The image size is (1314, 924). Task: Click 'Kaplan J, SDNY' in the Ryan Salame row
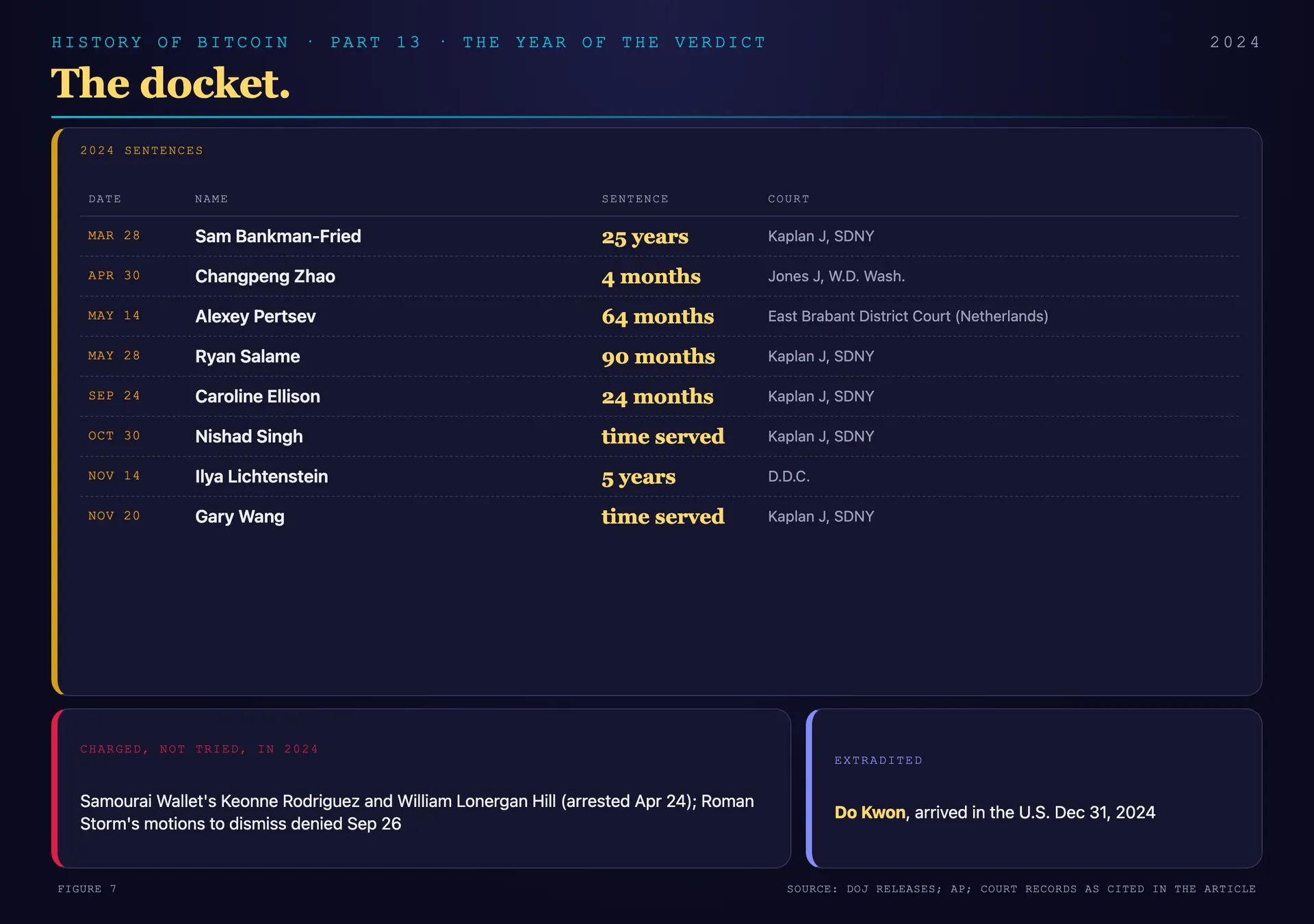coord(821,356)
